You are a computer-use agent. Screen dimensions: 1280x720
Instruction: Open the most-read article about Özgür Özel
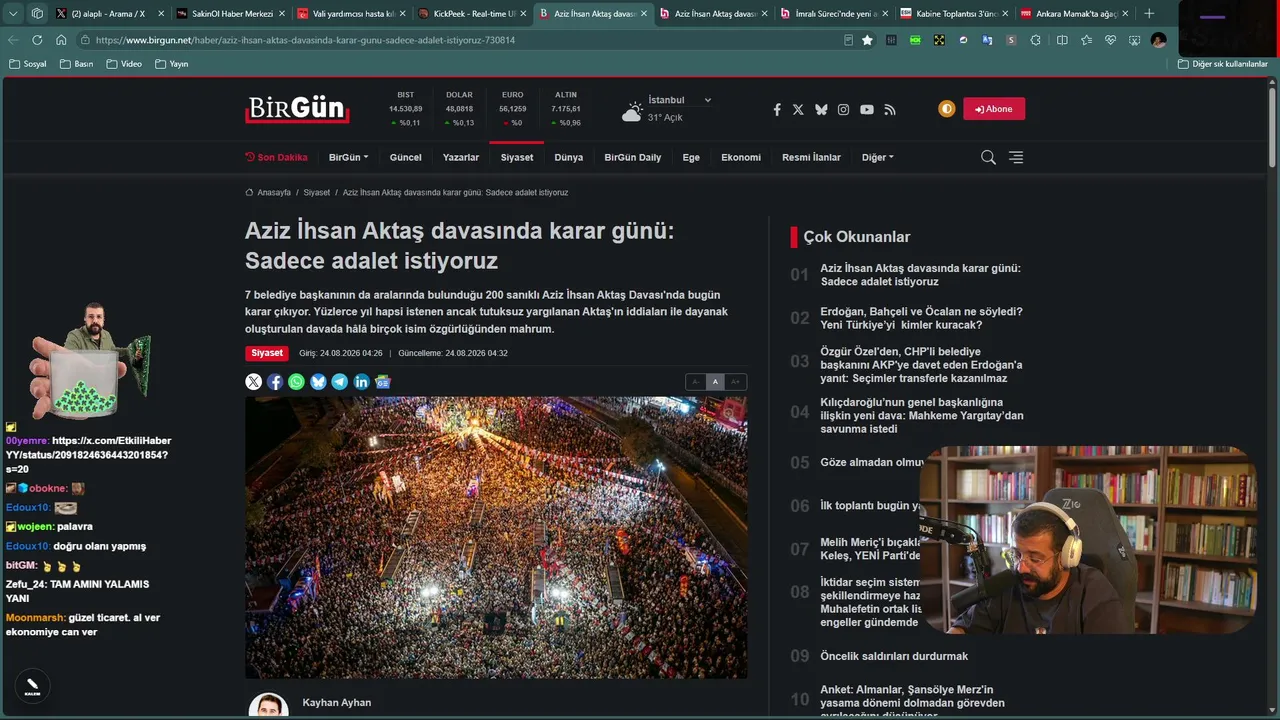tap(921, 365)
